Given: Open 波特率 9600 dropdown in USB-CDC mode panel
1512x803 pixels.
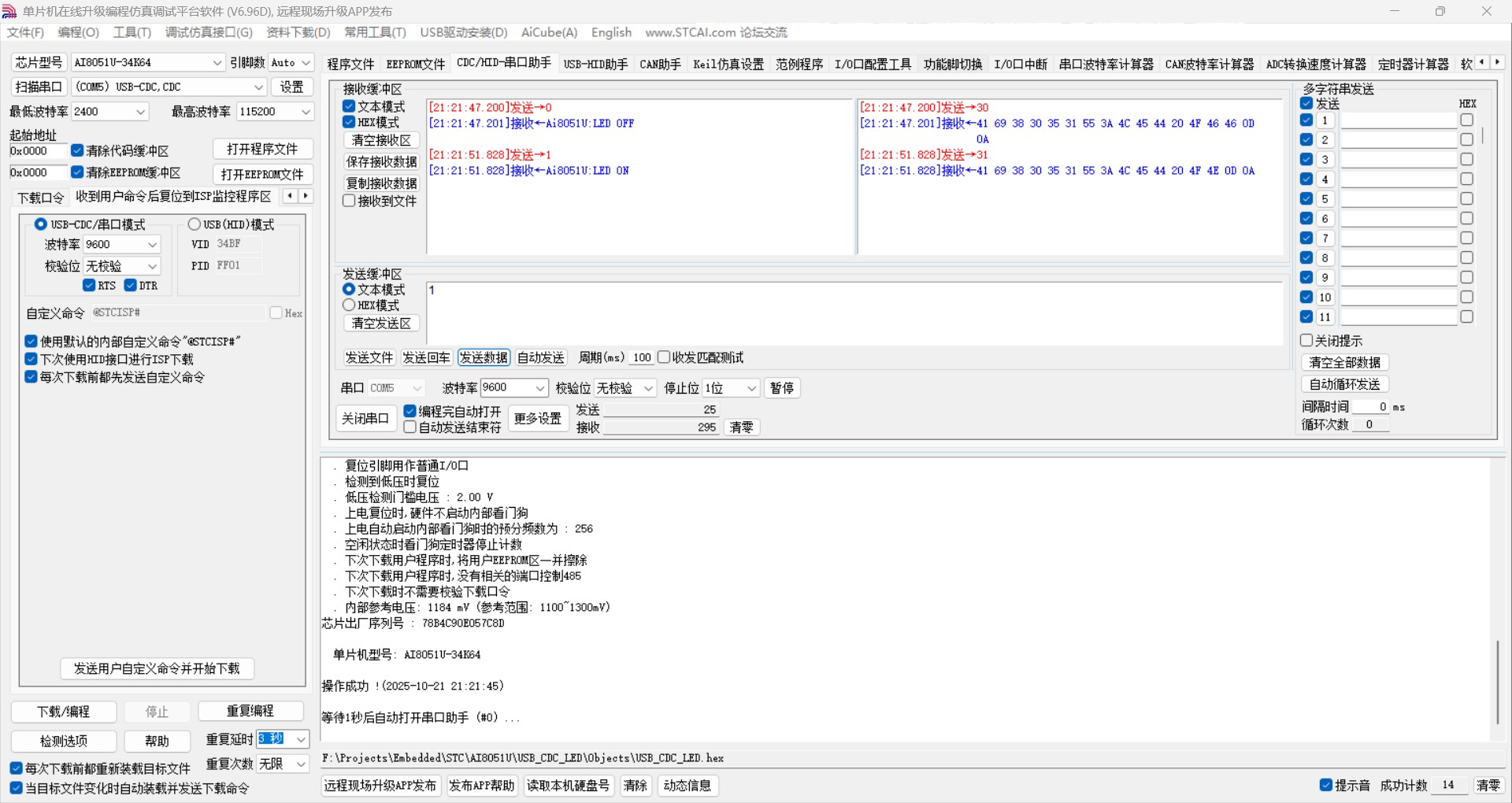Looking at the screenshot, I should [153, 245].
